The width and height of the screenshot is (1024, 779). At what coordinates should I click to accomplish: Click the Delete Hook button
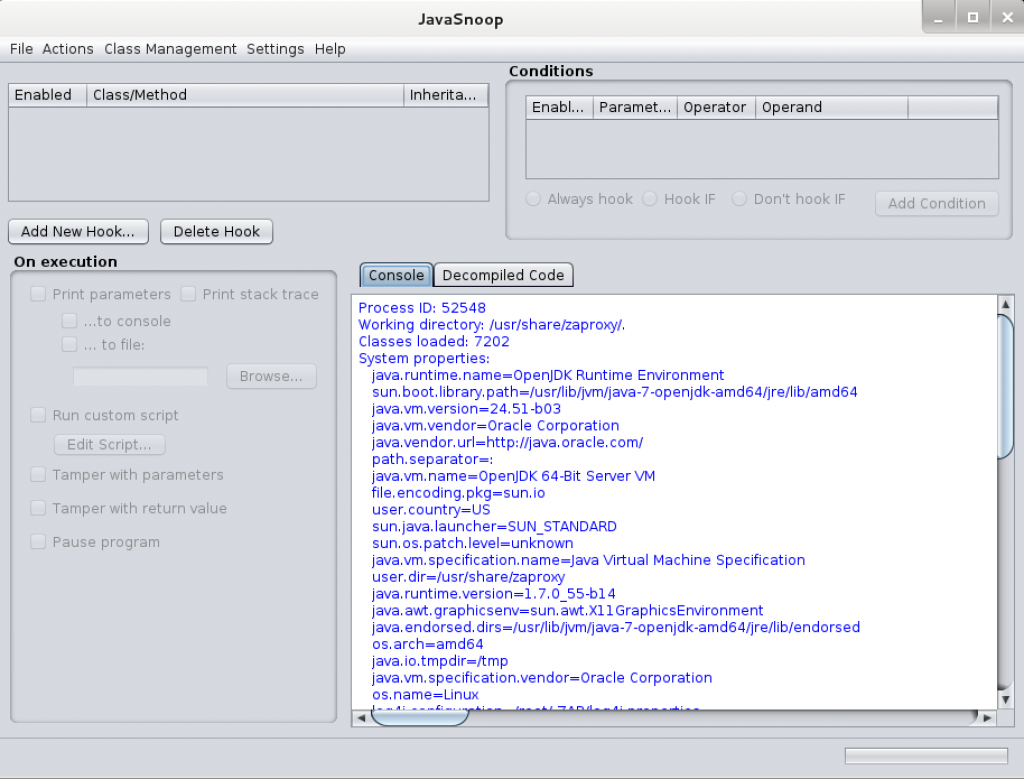(x=216, y=231)
